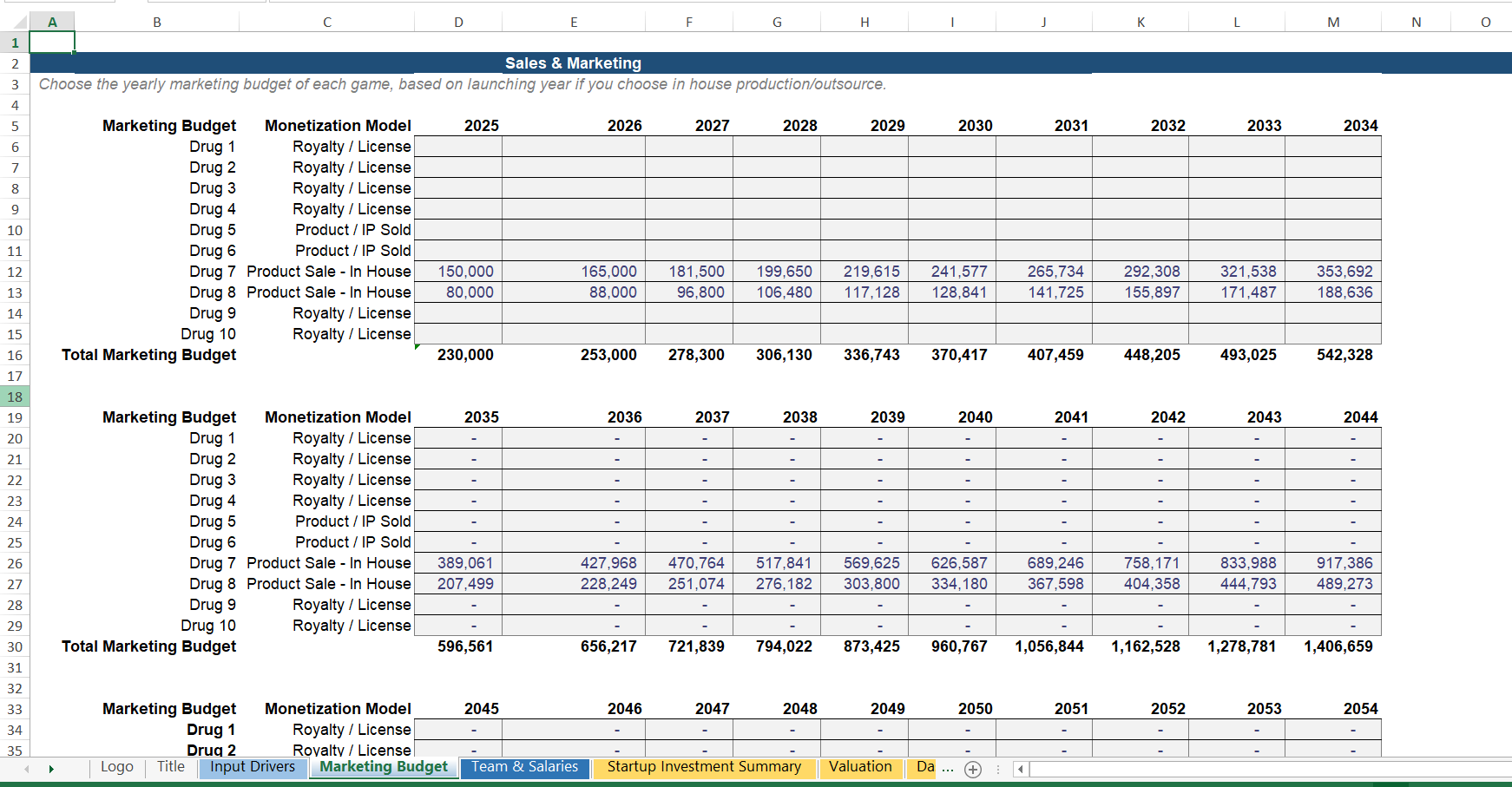1512x787 pixels.
Task: Click 2054 year header cell
Action: pos(1333,709)
